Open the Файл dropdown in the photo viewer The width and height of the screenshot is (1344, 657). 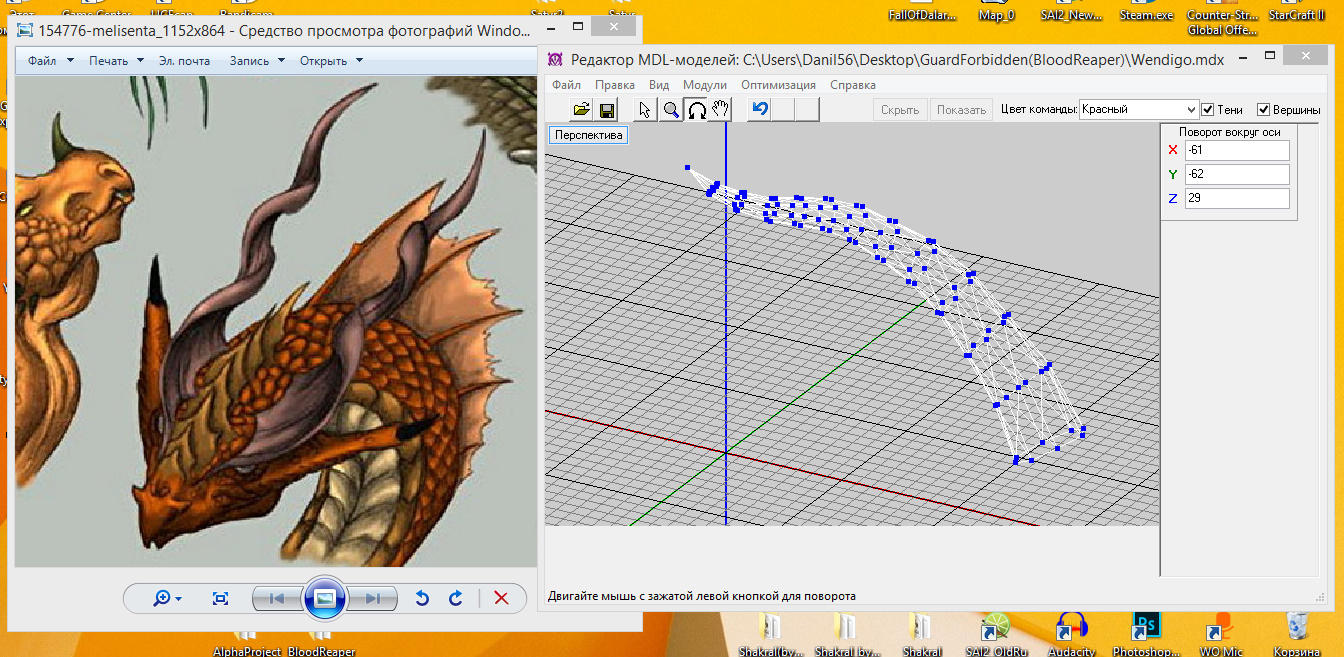[x=51, y=61]
